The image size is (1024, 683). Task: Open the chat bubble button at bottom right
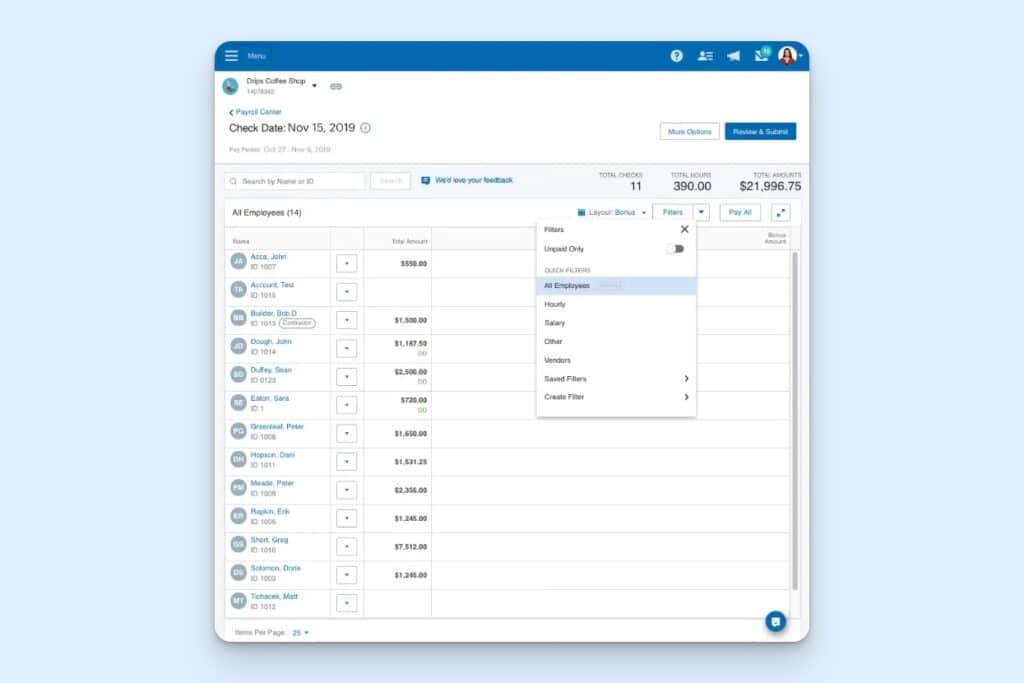pyautogui.click(x=776, y=622)
